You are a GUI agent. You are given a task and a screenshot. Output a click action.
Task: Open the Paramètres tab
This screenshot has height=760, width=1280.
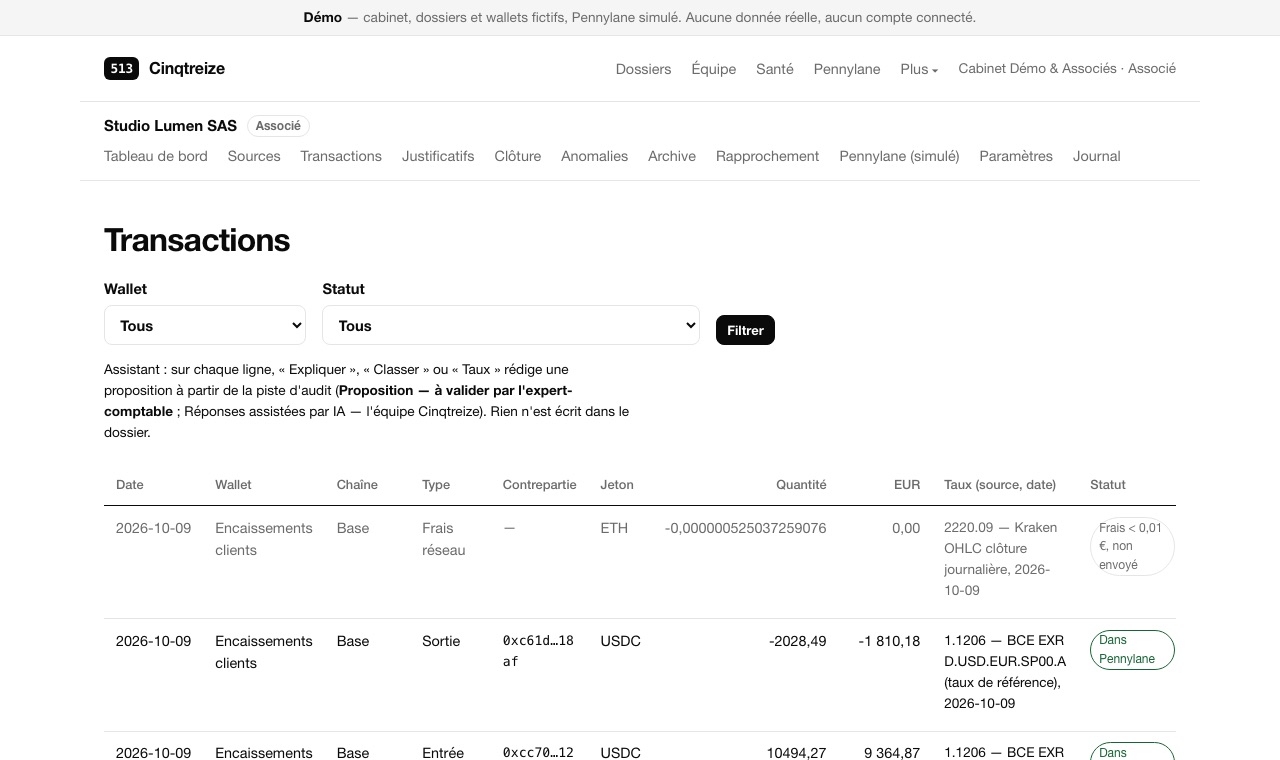[x=1016, y=156]
